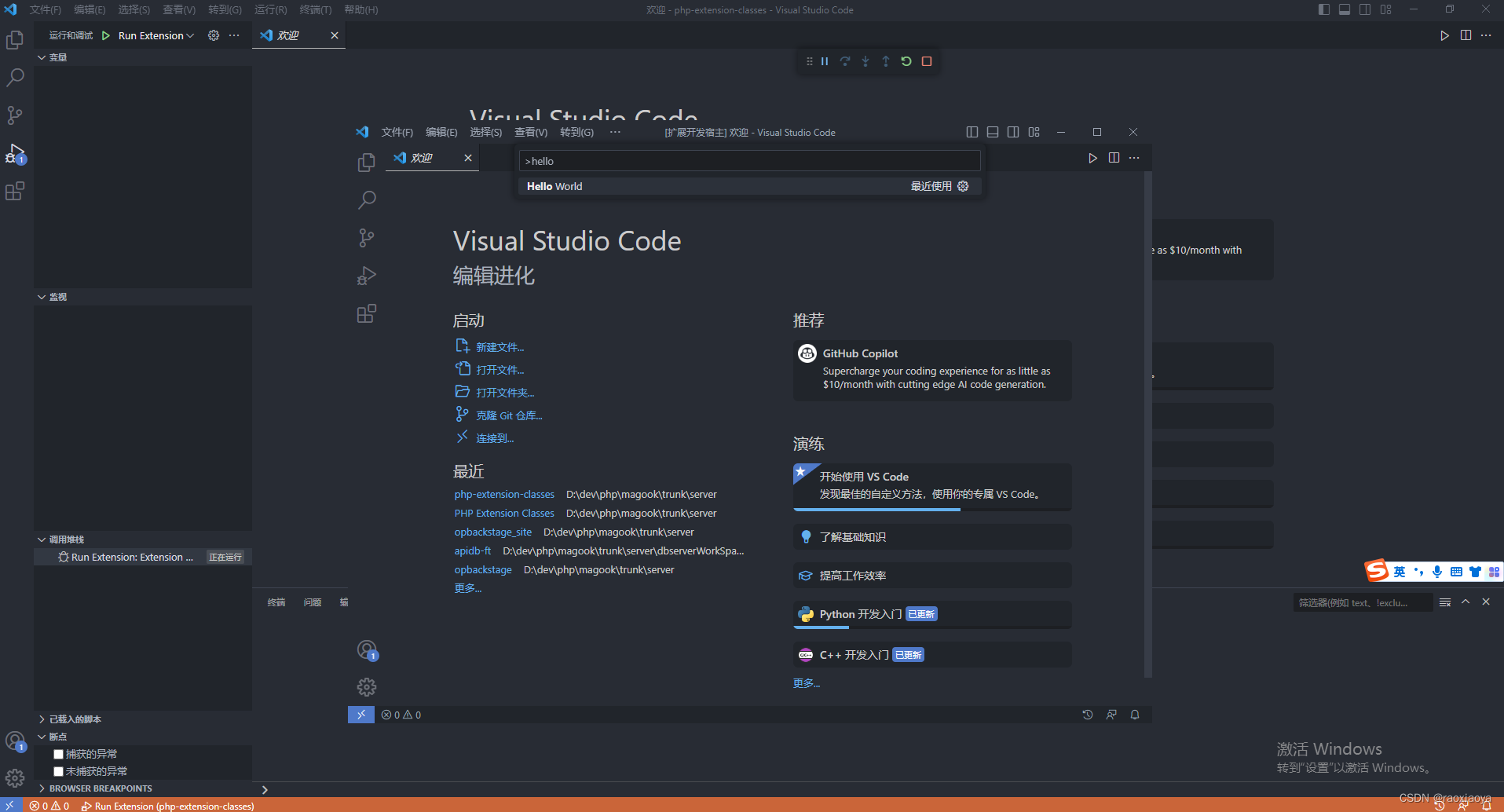Screen dimensions: 1504x812
Task: Open recent php-extension-classes link
Action: pyautogui.click(x=504, y=495)
